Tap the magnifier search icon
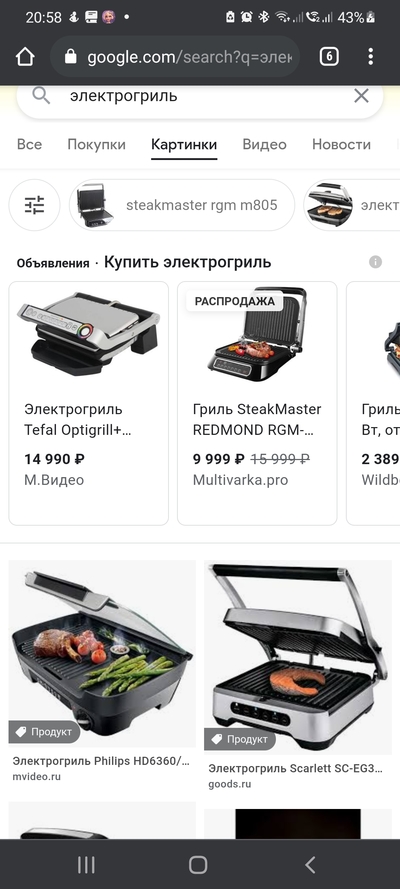This screenshot has width=400, height=889. click(x=41, y=96)
